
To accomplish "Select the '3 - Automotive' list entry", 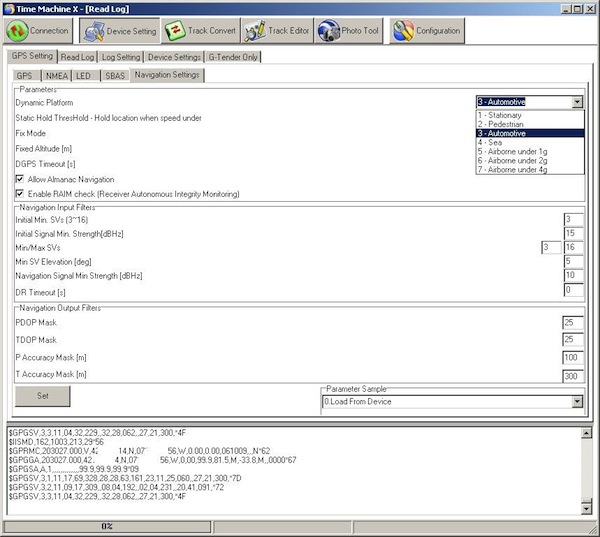I will (x=530, y=133).
